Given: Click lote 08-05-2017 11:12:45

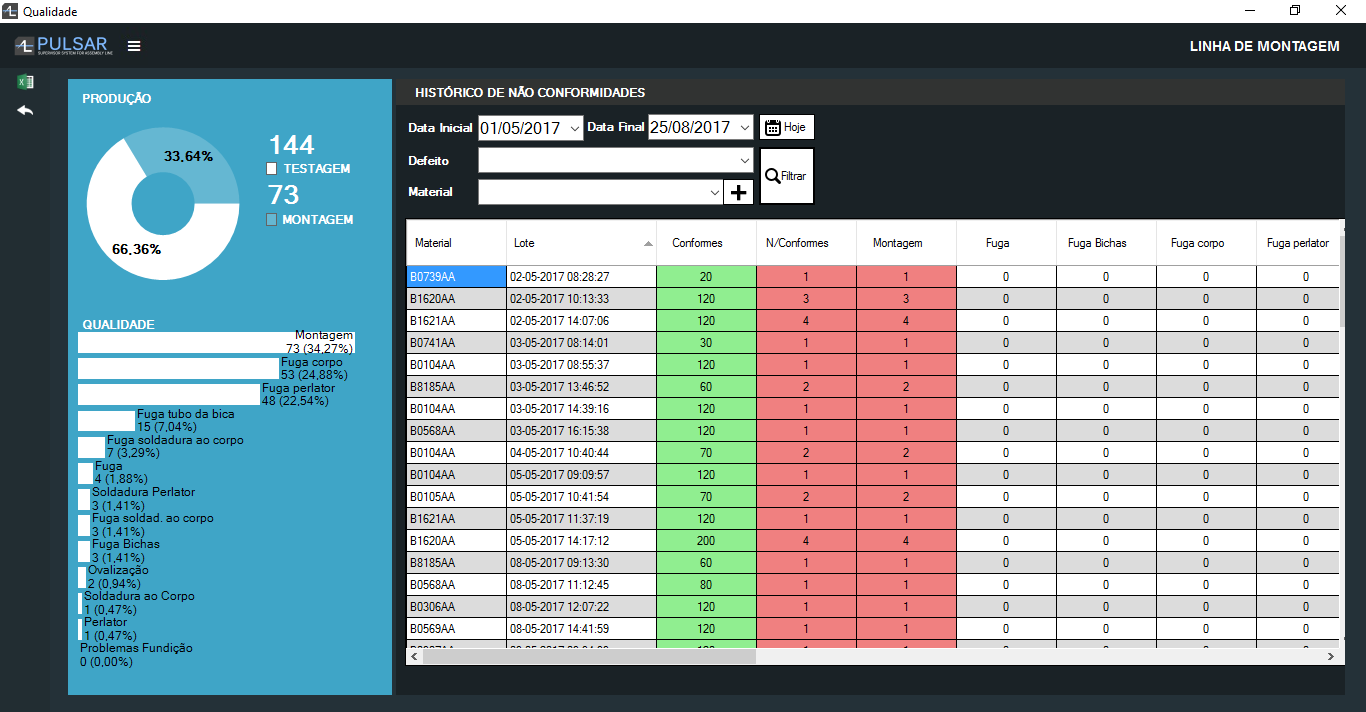Looking at the screenshot, I should click(x=582, y=585).
